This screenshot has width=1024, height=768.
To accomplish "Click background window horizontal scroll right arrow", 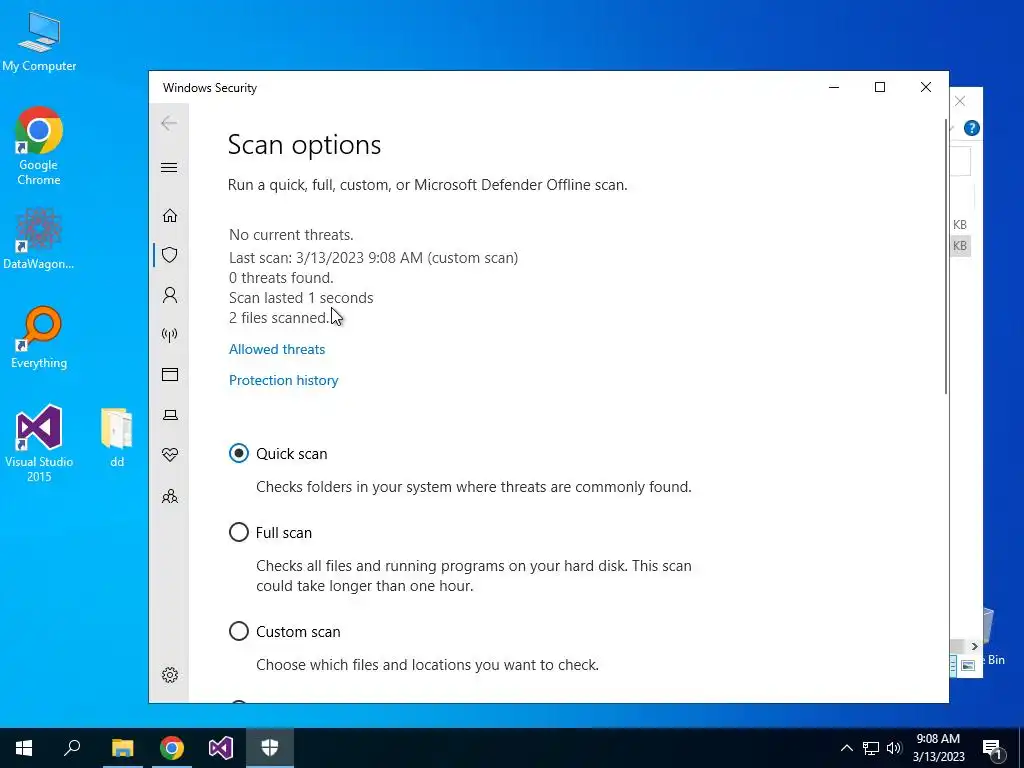I will [x=974, y=647].
